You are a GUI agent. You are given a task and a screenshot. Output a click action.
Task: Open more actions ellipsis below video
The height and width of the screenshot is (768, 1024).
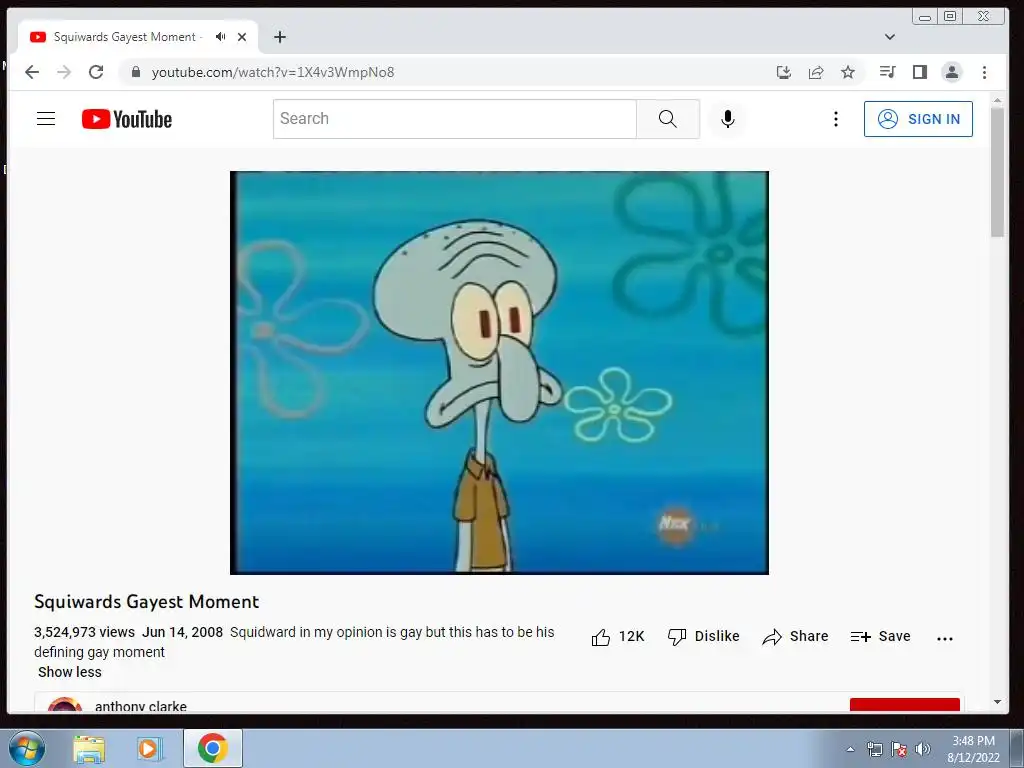click(944, 639)
